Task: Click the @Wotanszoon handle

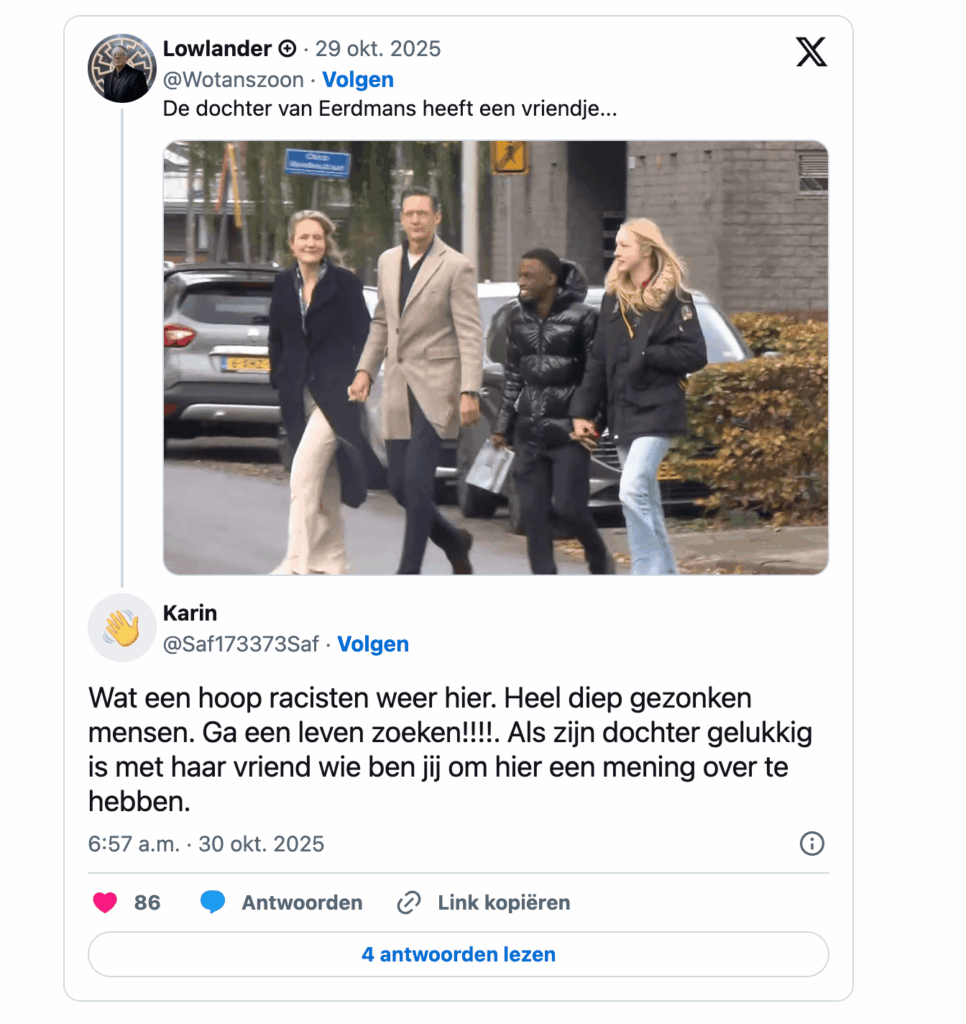Action: [x=233, y=80]
